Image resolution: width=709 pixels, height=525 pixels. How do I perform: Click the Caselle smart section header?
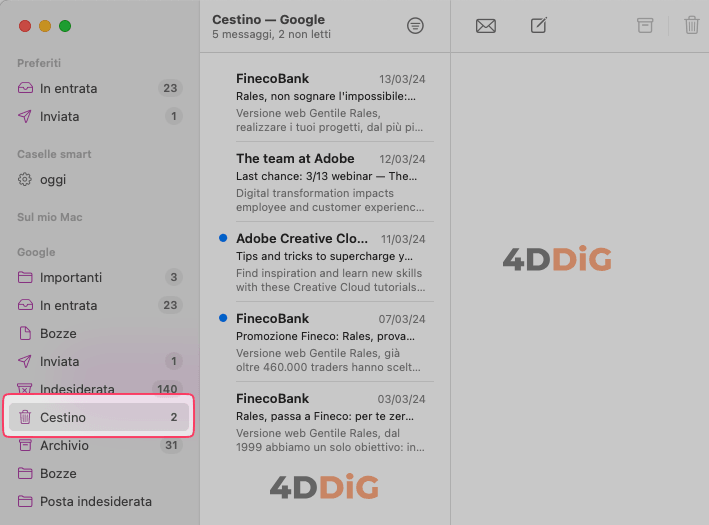pyautogui.click(x=54, y=154)
